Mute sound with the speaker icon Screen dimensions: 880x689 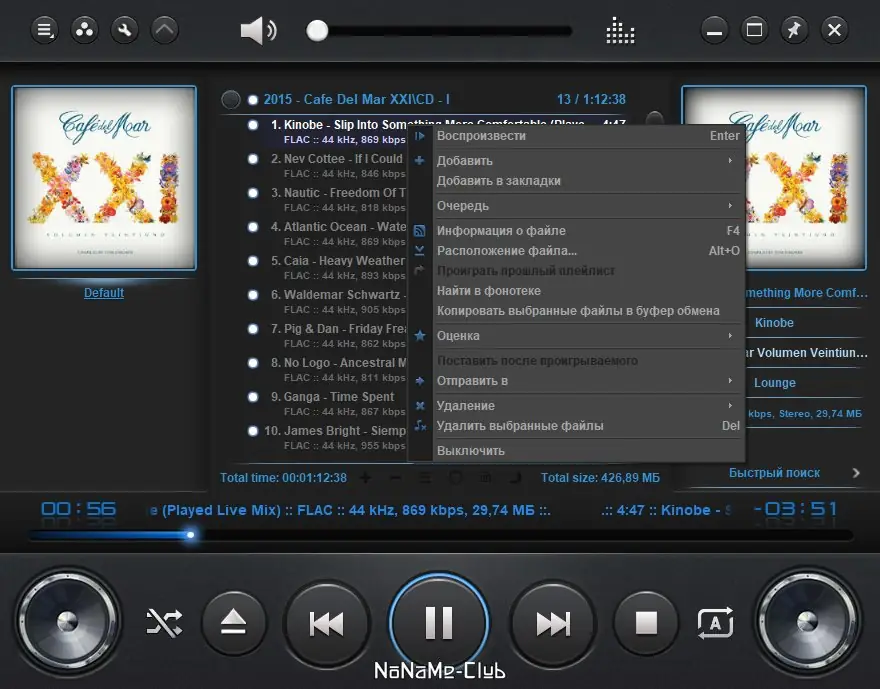tap(258, 30)
